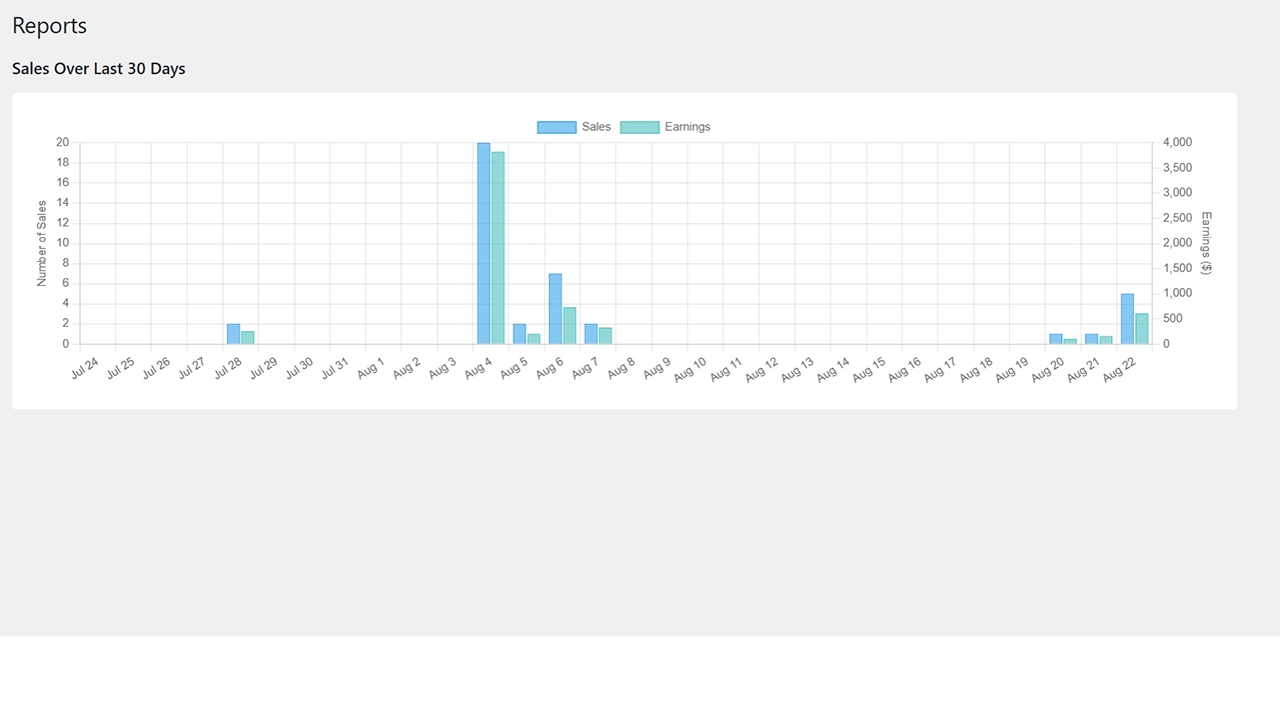Click the Aug 4 x-axis date label
The height and width of the screenshot is (720, 1280).
pos(479,369)
